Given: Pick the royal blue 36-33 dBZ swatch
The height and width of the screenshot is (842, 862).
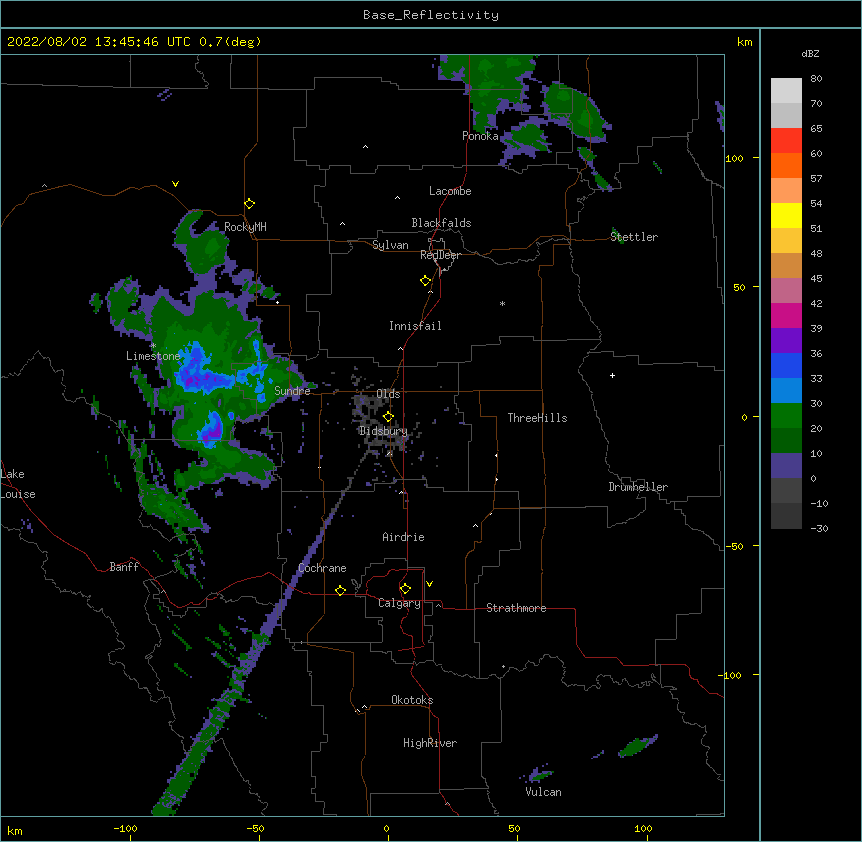Looking at the screenshot, I should [x=786, y=366].
